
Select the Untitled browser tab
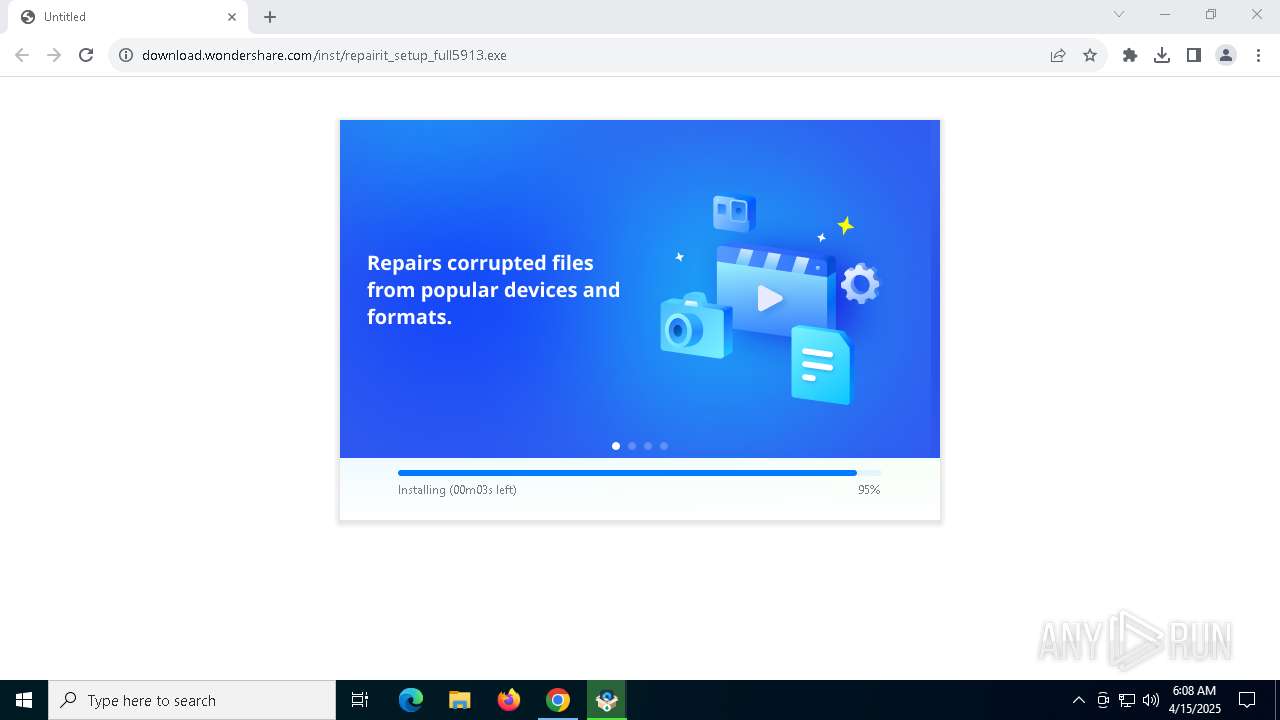pos(126,17)
